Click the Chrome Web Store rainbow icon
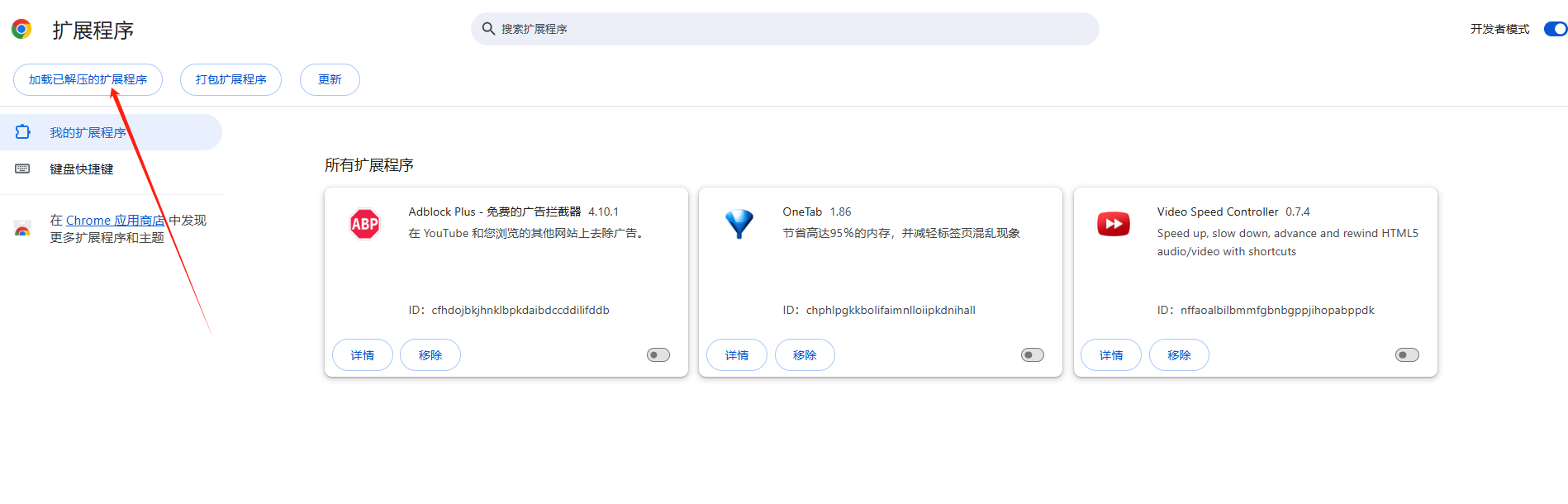 tap(23, 229)
